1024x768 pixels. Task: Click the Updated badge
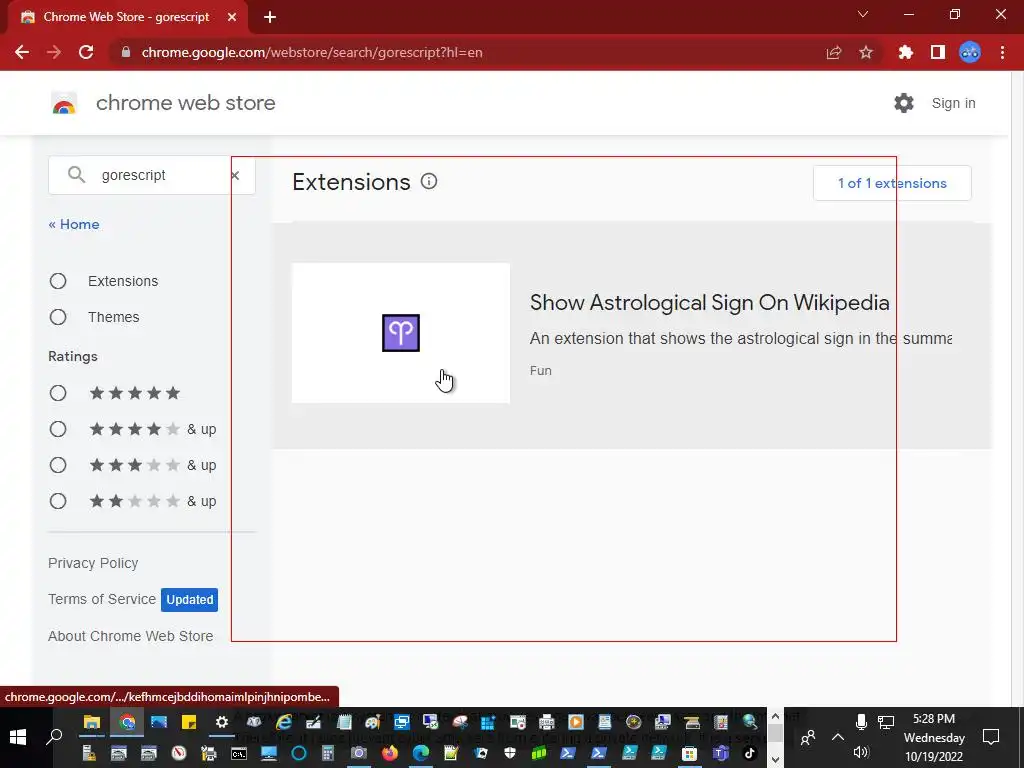point(189,600)
